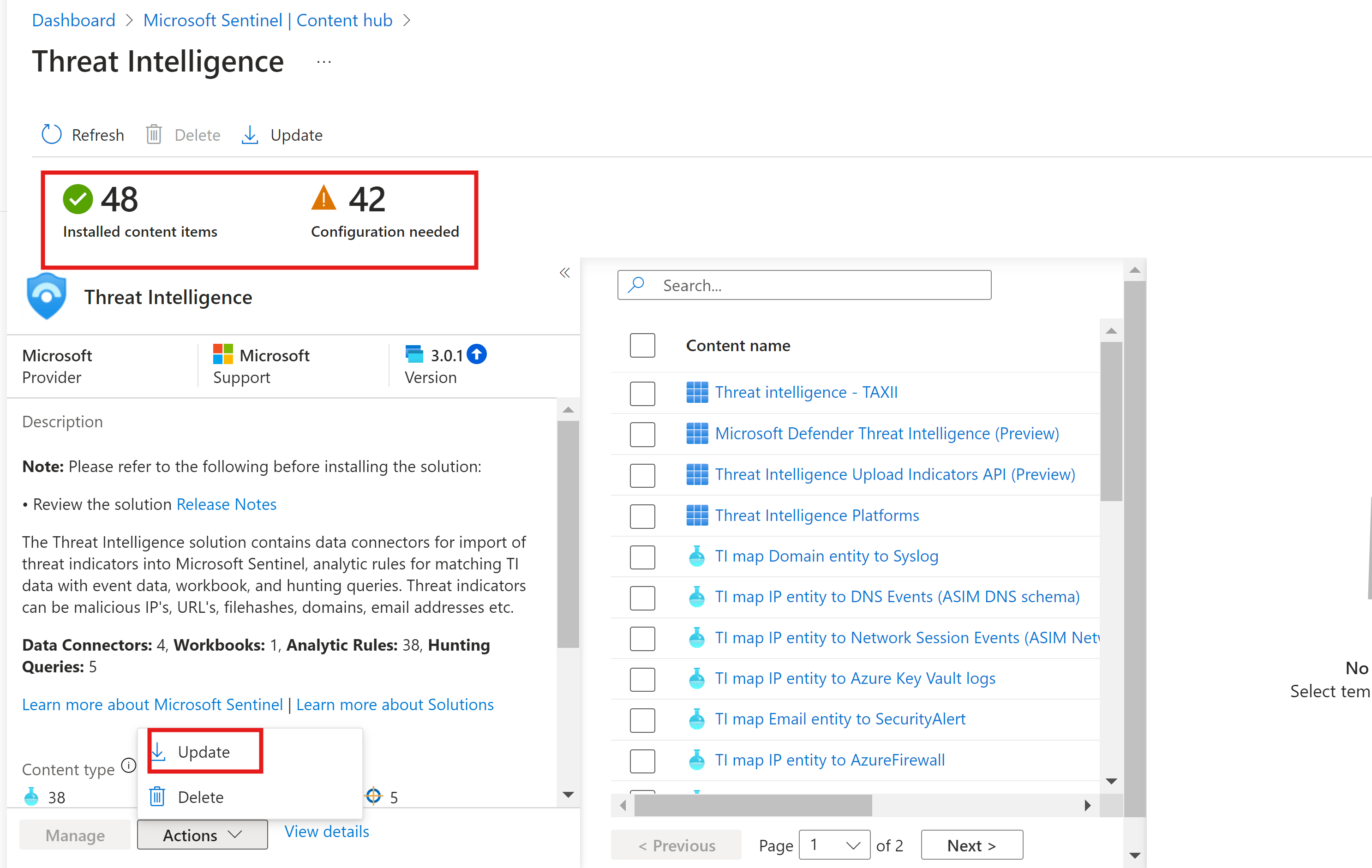
Task: Open the Actions dropdown button
Action: click(x=202, y=835)
